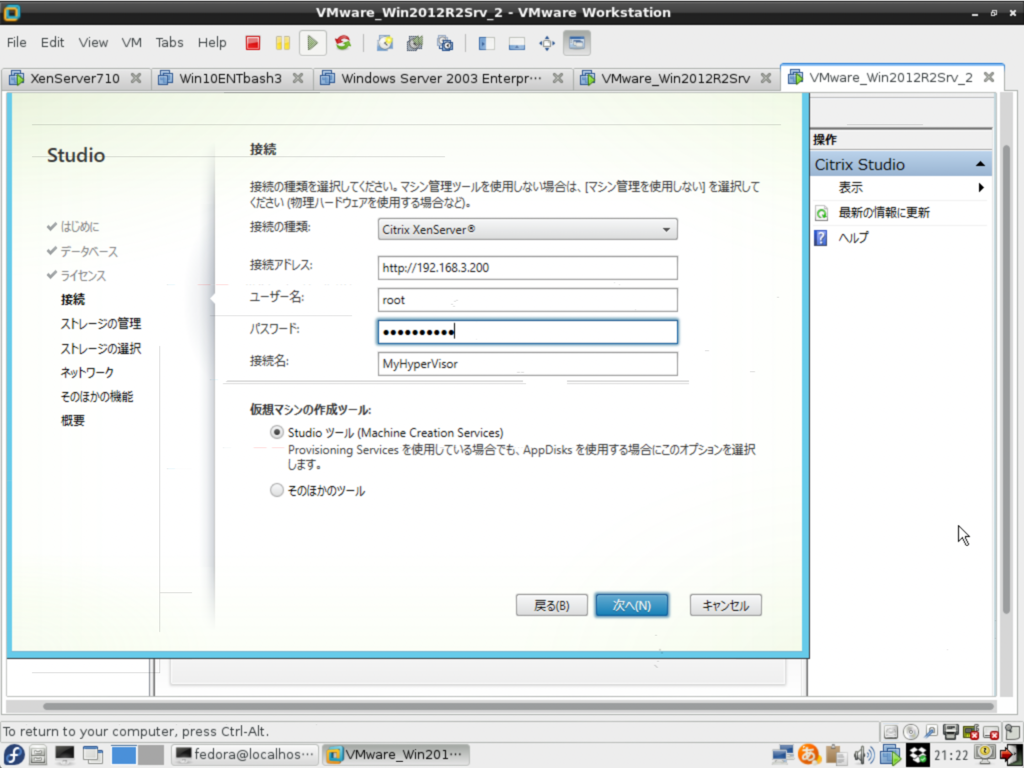Viewport: 1024px width, 768px height.
Task: Click the vertical scrollbar of the VM view
Action: [x=1006, y=379]
